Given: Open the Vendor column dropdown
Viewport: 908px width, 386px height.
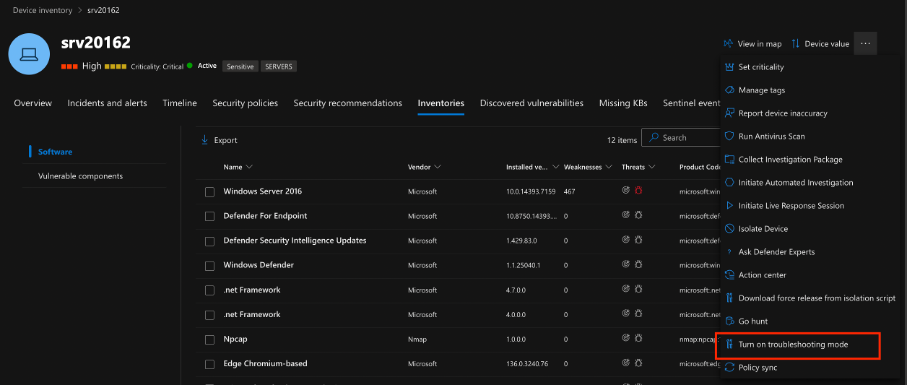Looking at the screenshot, I should tap(437, 167).
